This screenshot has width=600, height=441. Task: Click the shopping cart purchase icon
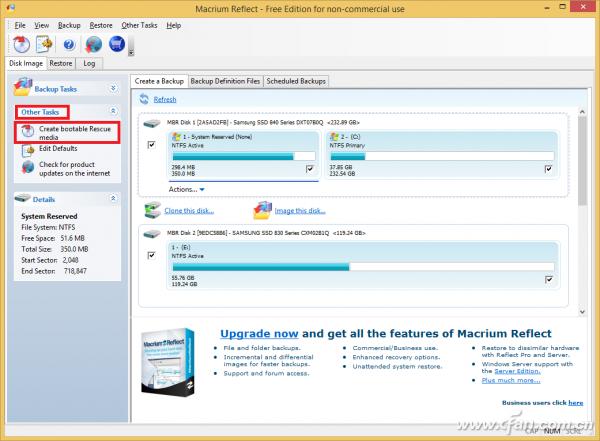coord(117,44)
